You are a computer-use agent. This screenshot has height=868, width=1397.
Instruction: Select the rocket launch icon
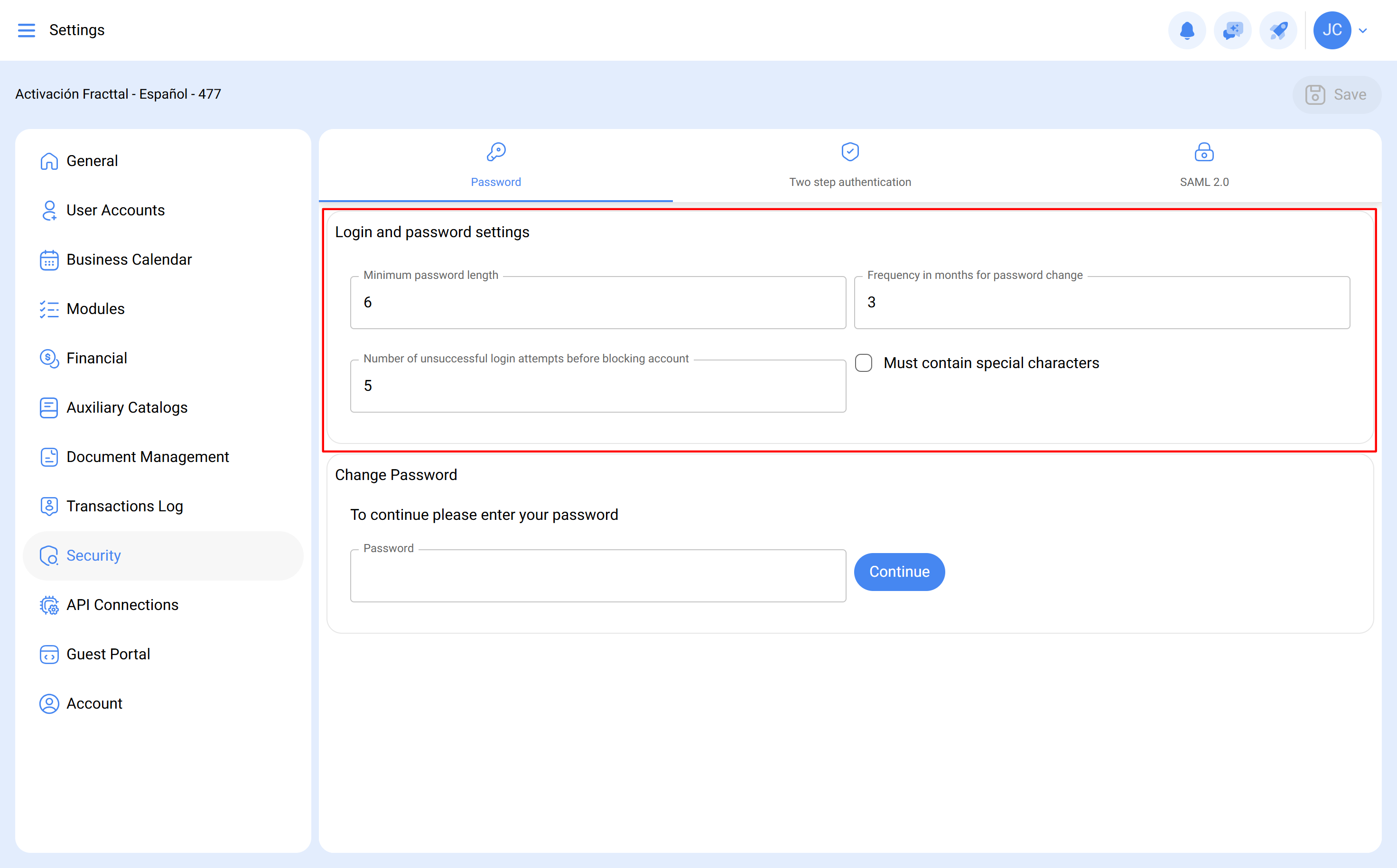click(1277, 30)
